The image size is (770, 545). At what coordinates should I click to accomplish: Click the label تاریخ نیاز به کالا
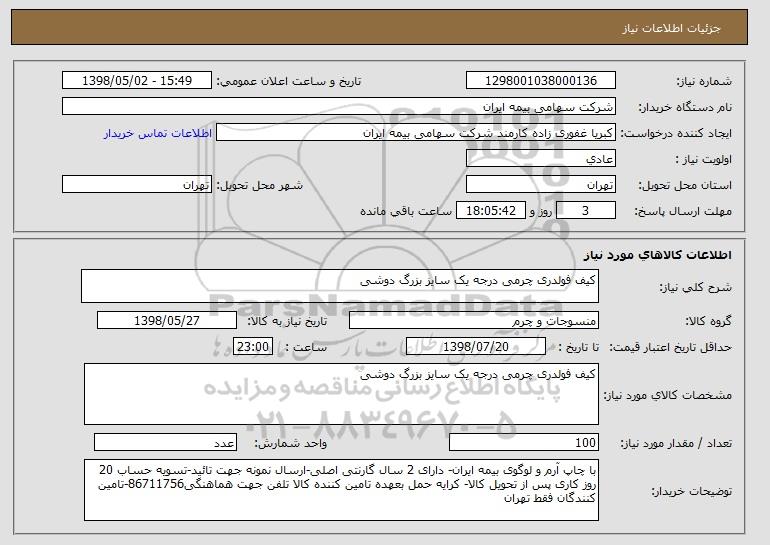(x=287, y=322)
